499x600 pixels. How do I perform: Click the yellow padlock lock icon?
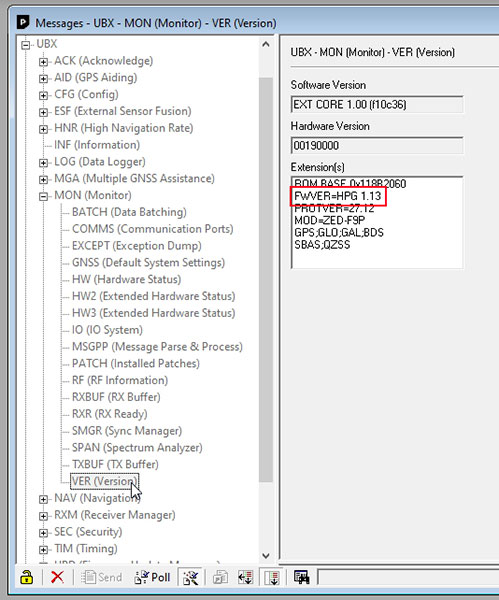26,577
